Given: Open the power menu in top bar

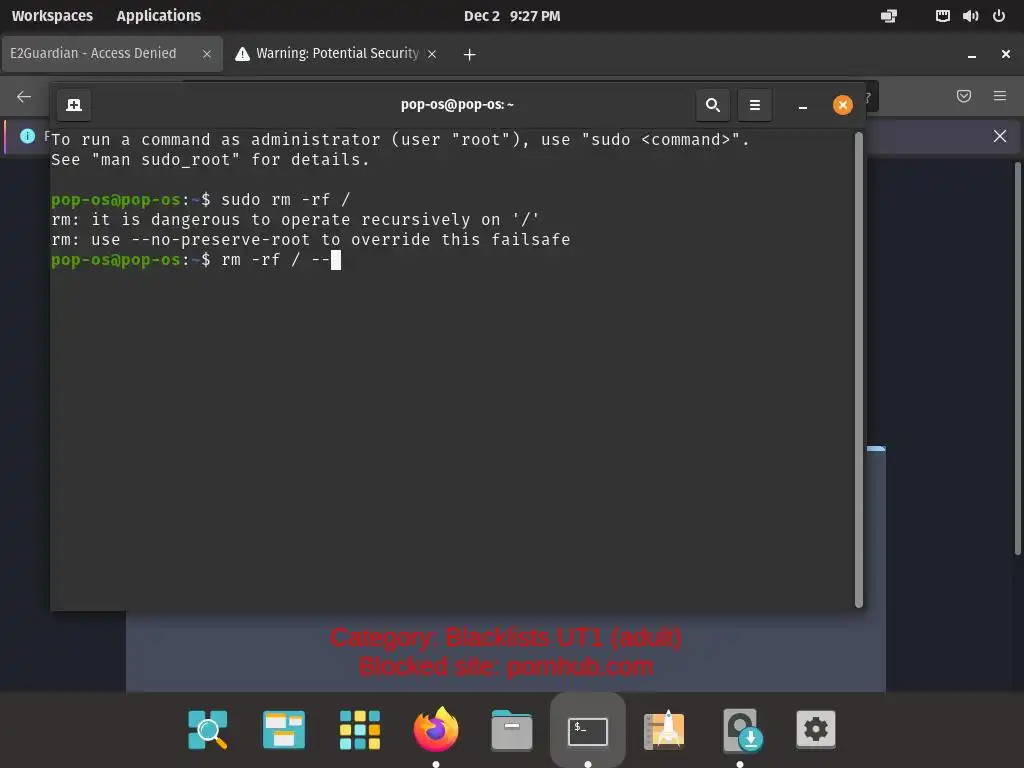Looking at the screenshot, I should 999,16.
